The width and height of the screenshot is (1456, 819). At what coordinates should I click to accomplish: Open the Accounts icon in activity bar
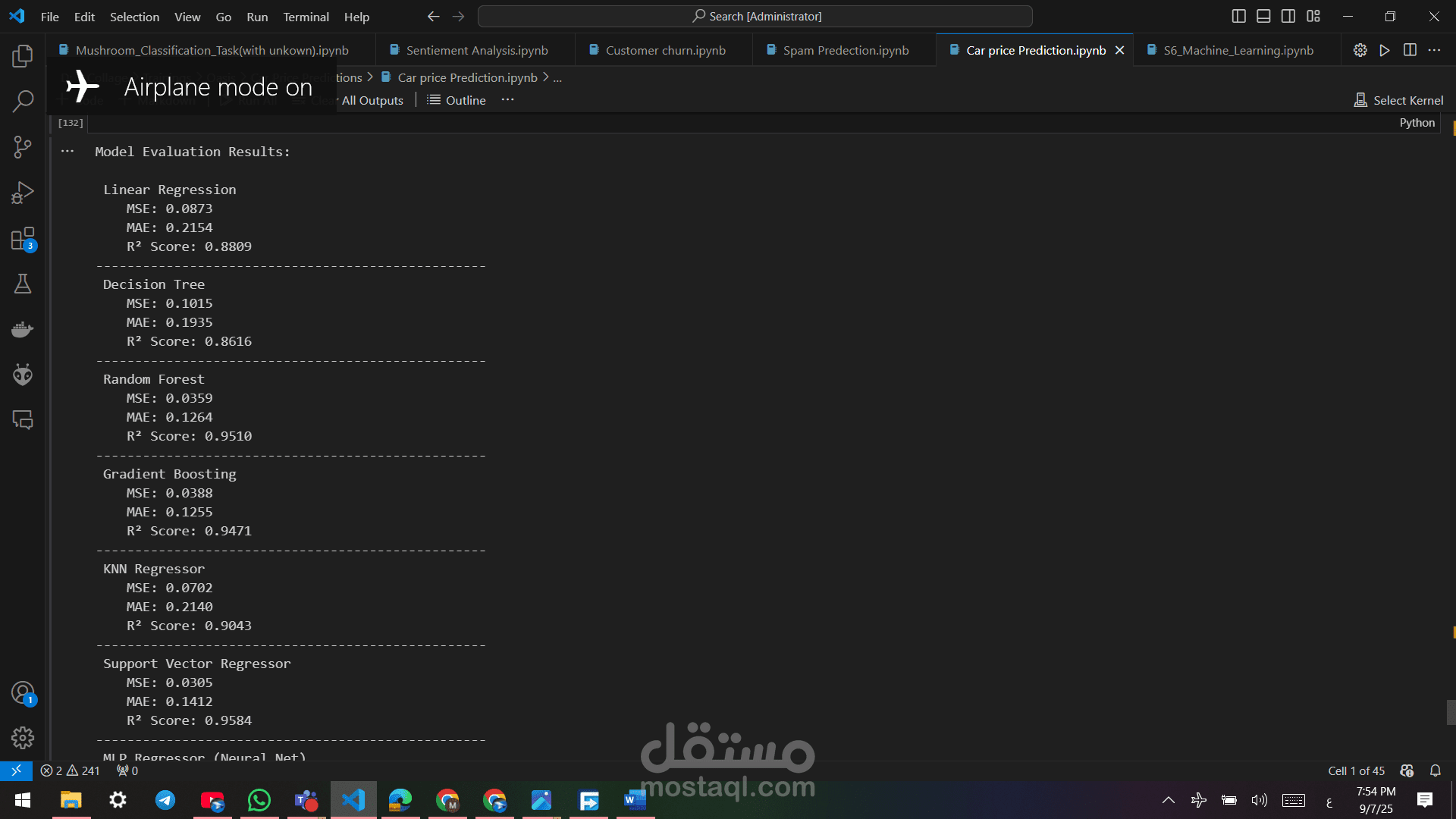[23, 692]
